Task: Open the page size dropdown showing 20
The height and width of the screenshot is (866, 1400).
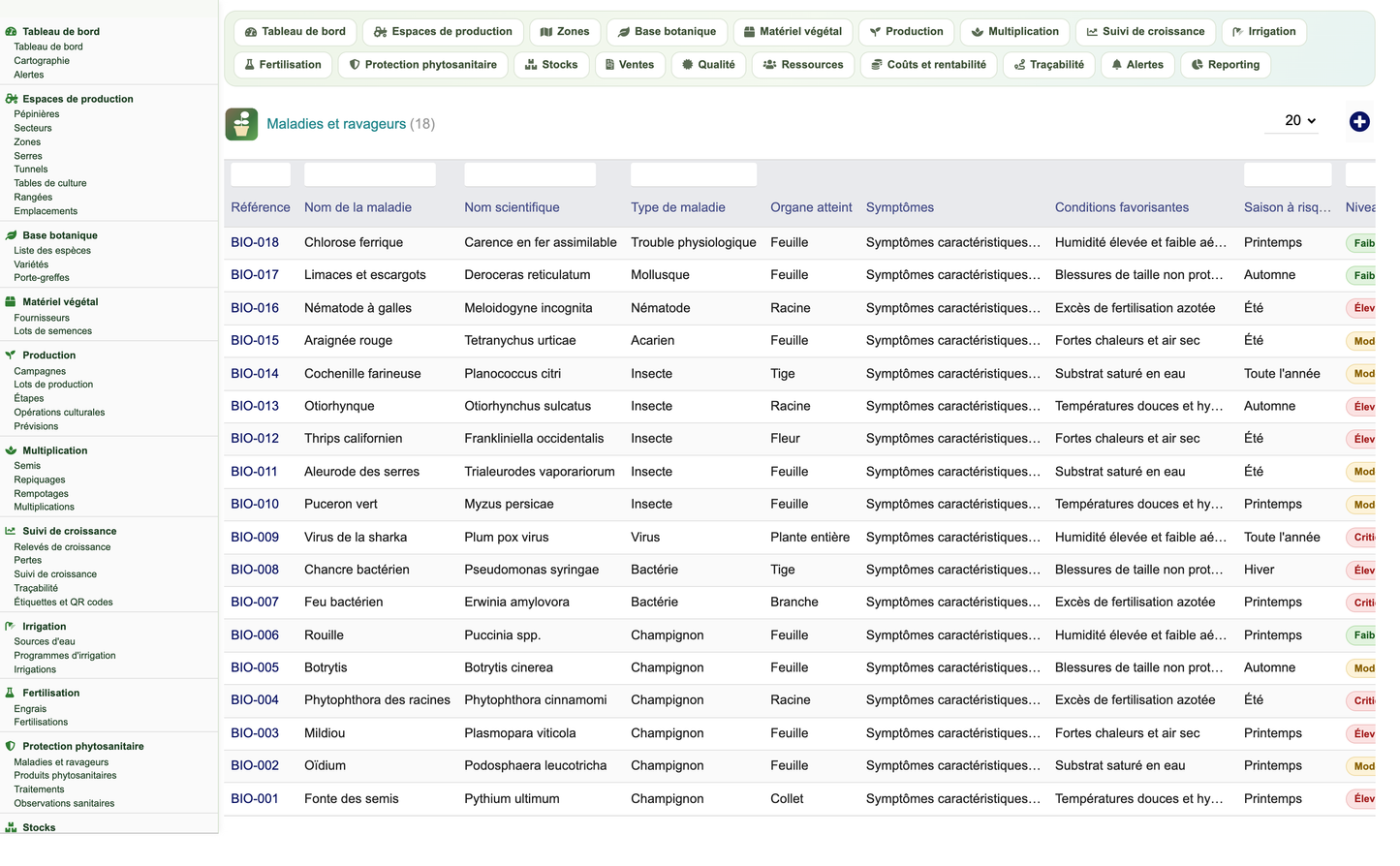Action: [x=1299, y=121]
